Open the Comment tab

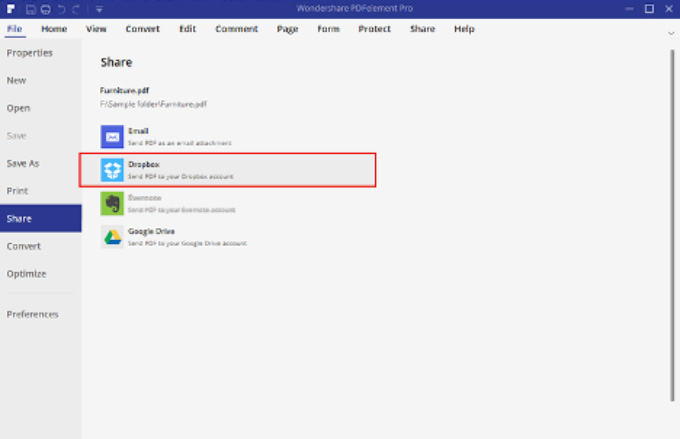tap(236, 29)
